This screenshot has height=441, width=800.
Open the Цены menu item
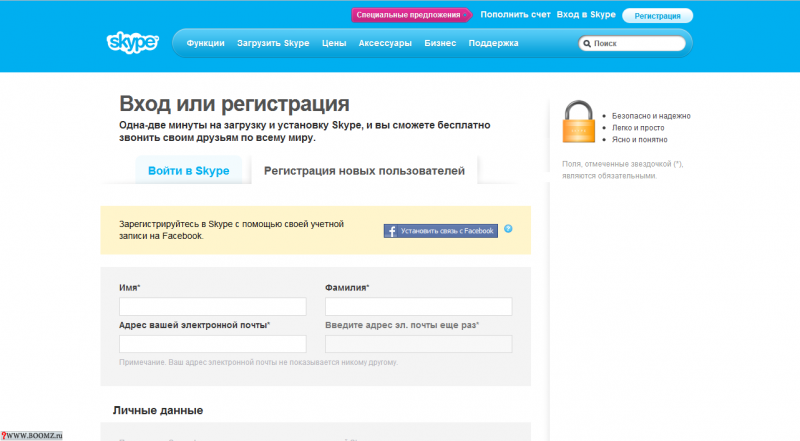point(334,43)
